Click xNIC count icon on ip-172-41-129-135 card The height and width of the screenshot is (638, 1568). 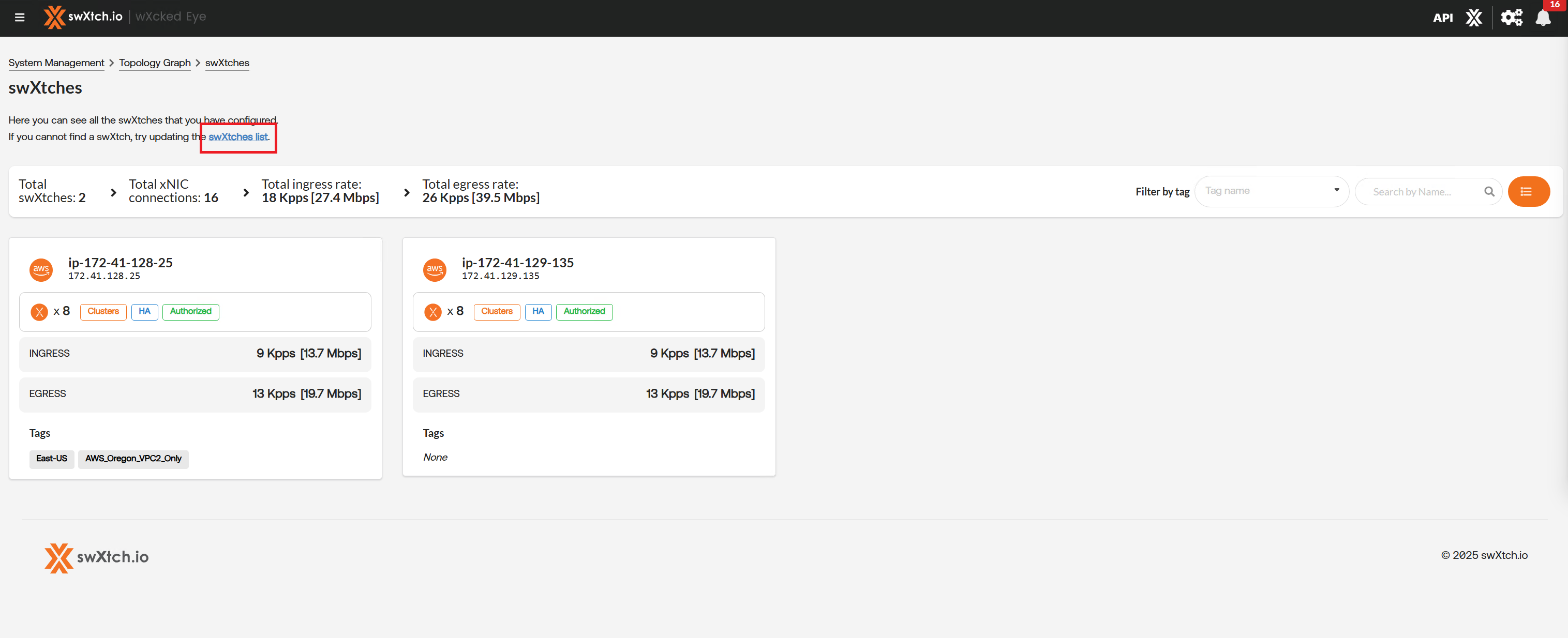(433, 312)
